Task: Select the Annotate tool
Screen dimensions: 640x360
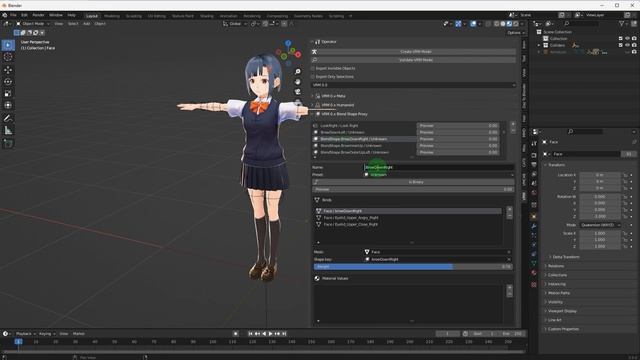Action: click(8, 118)
